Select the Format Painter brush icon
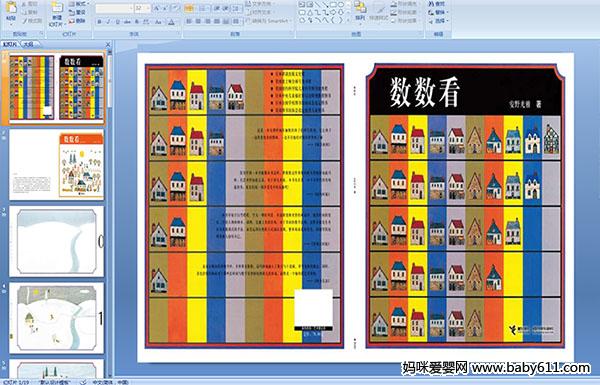This screenshot has height=385, width=600. 26,21
